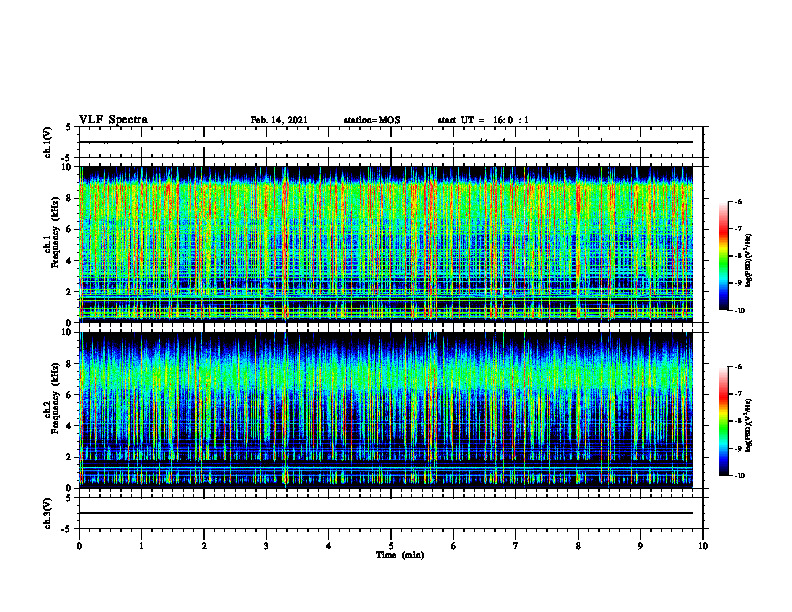Click the ch.3 voltage waveform trace panel
The height and width of the screenshot is (612, 792).
391,513
